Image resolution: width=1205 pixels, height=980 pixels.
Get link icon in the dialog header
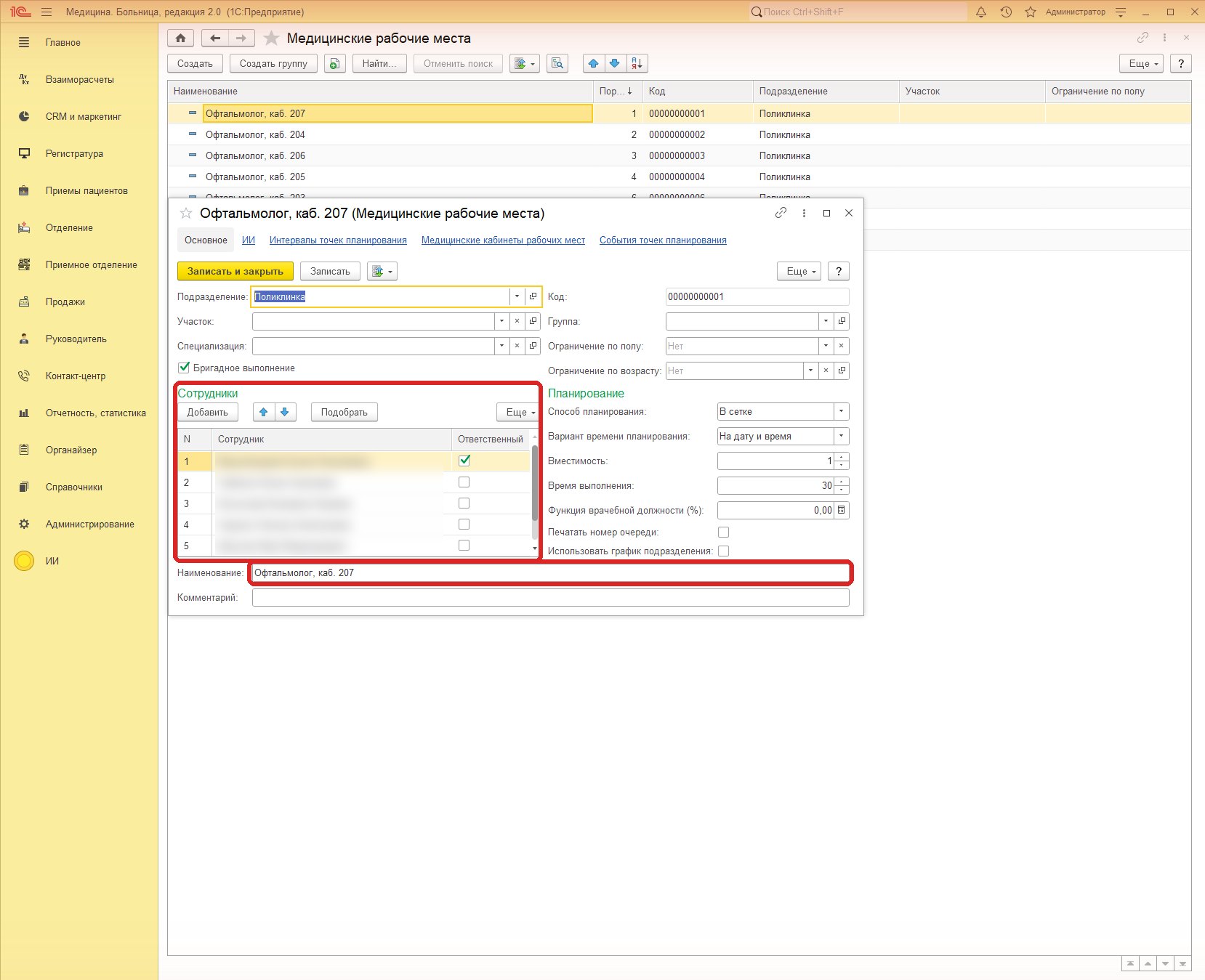[781, 213]
